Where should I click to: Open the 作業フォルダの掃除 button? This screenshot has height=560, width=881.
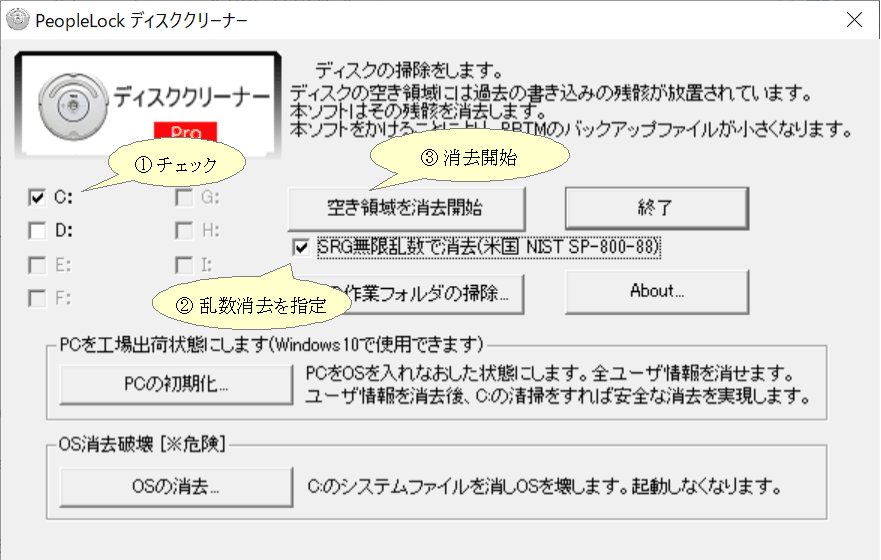coord(427,293)
